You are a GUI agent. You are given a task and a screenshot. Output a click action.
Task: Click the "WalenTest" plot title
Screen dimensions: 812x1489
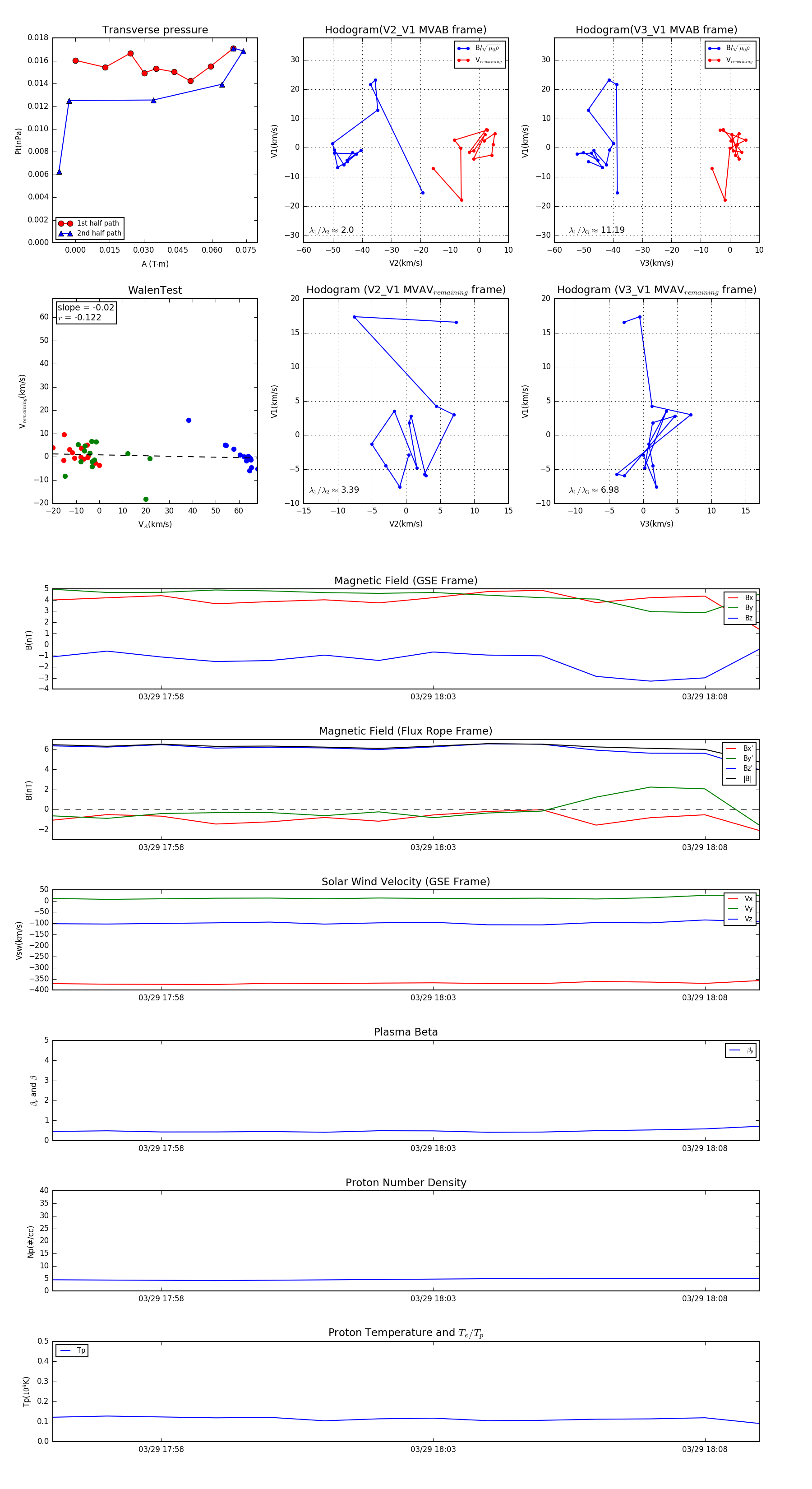click(x=155, y=290)
